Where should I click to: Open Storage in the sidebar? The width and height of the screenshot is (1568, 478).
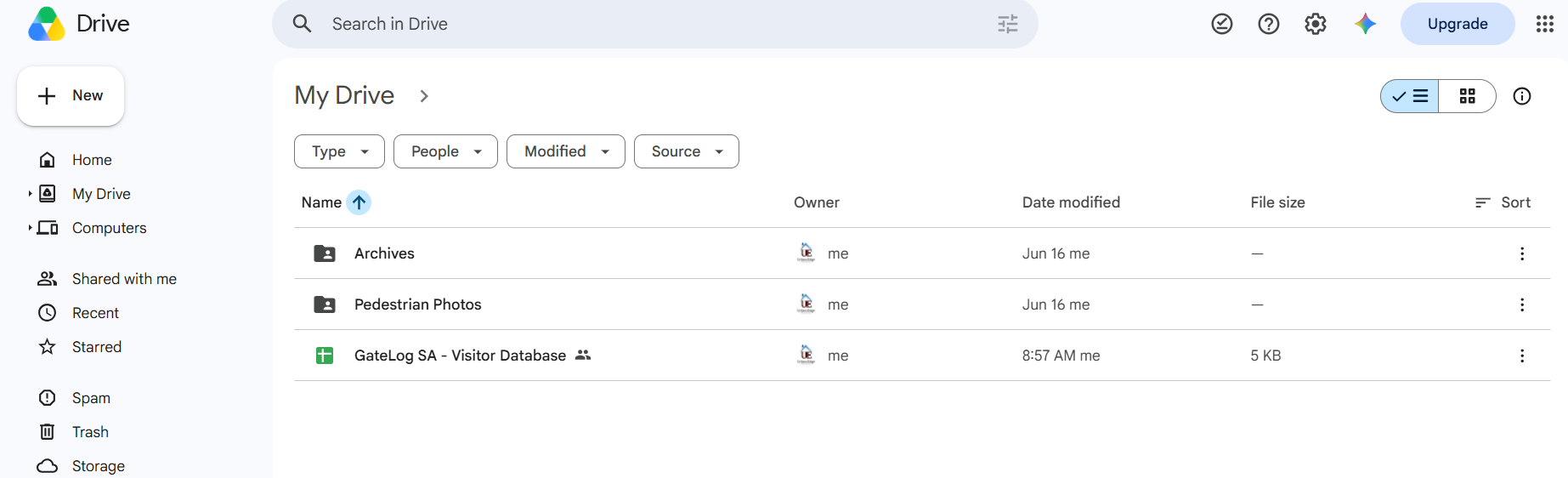tap(98, 466)
